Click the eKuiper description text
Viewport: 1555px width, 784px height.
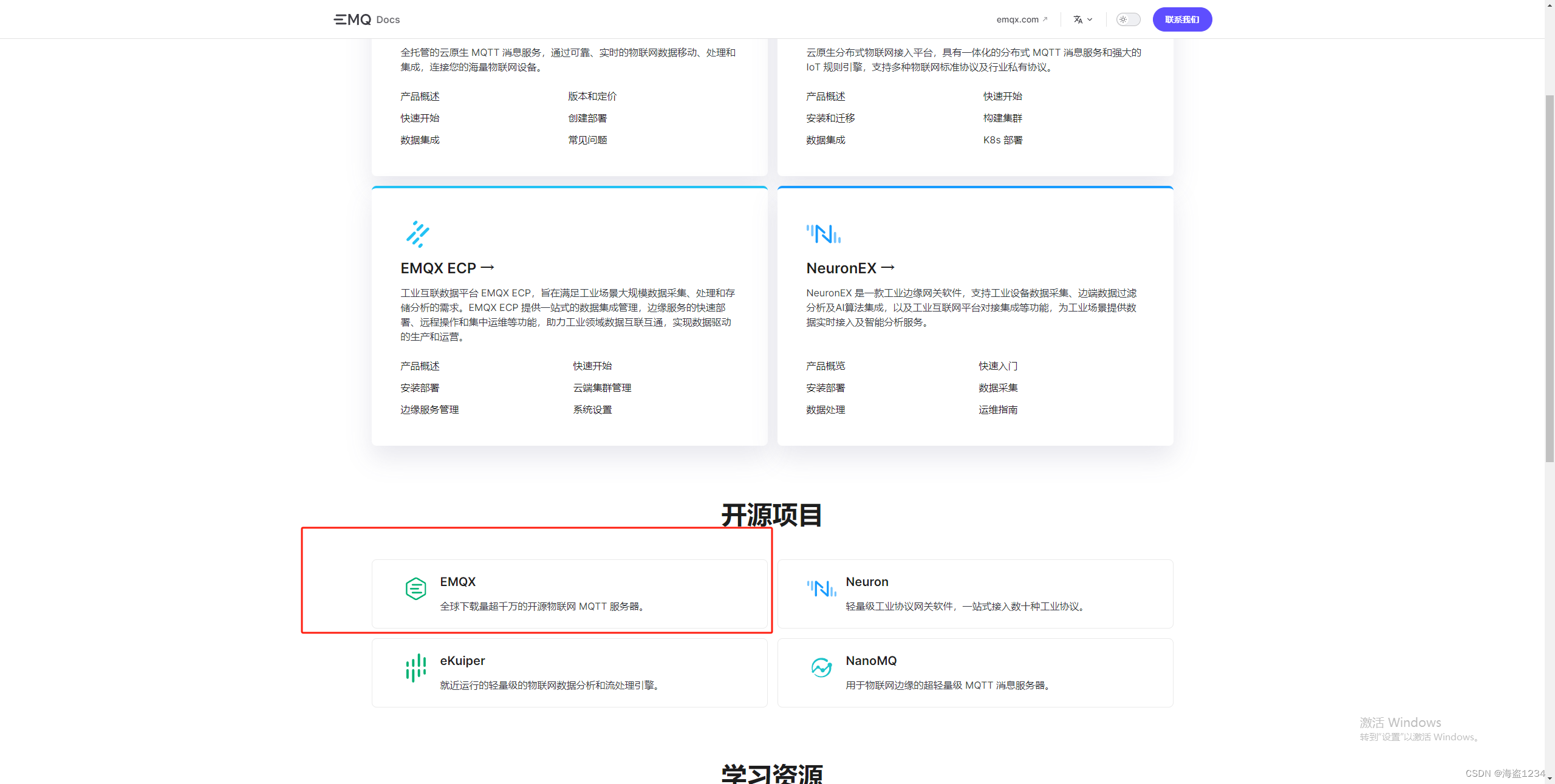pyautogui.click(x=552, y=686)
